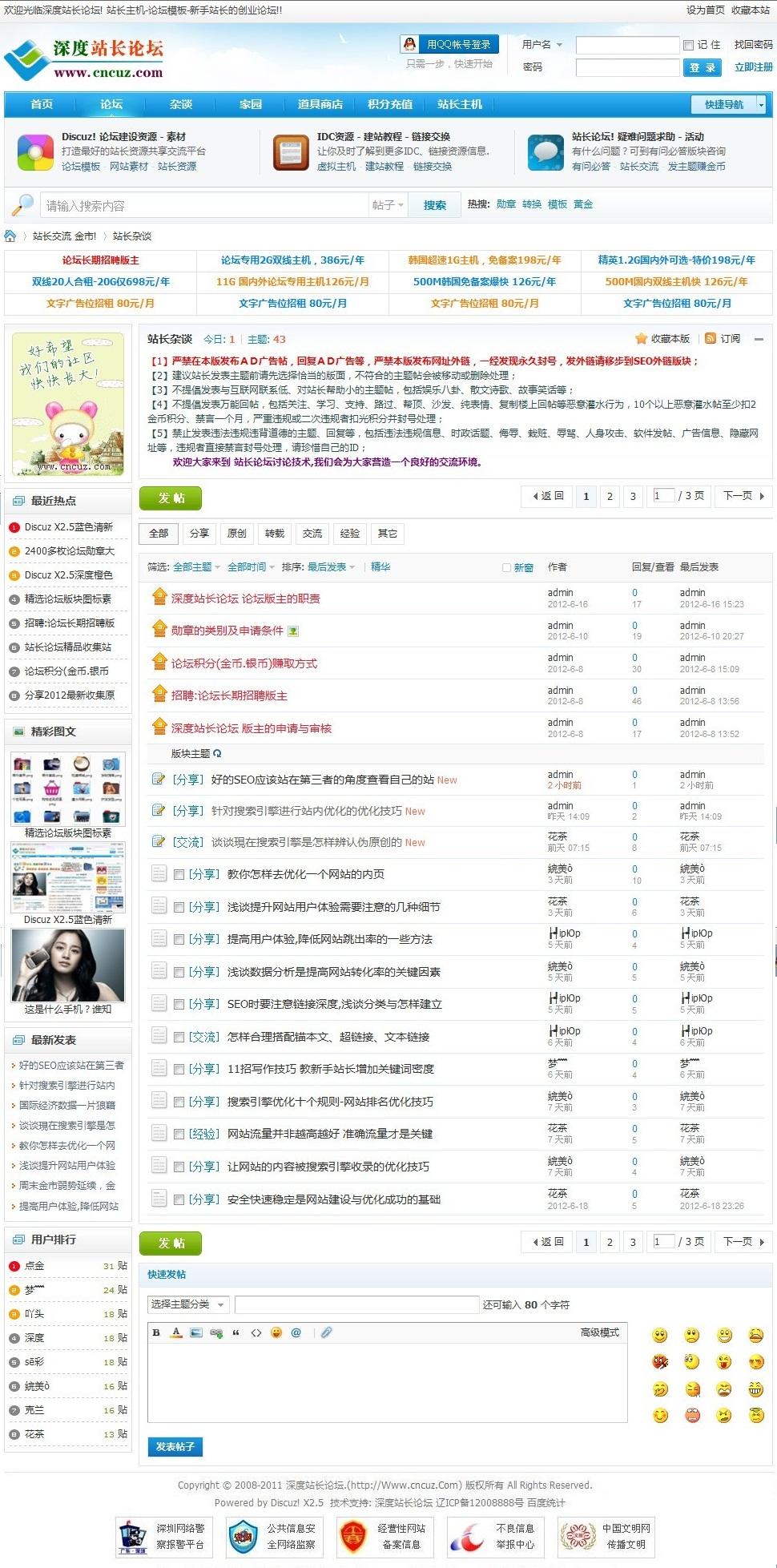Click 返回 in bottom pagination
777x1568 pixels.
[548, 1242]
